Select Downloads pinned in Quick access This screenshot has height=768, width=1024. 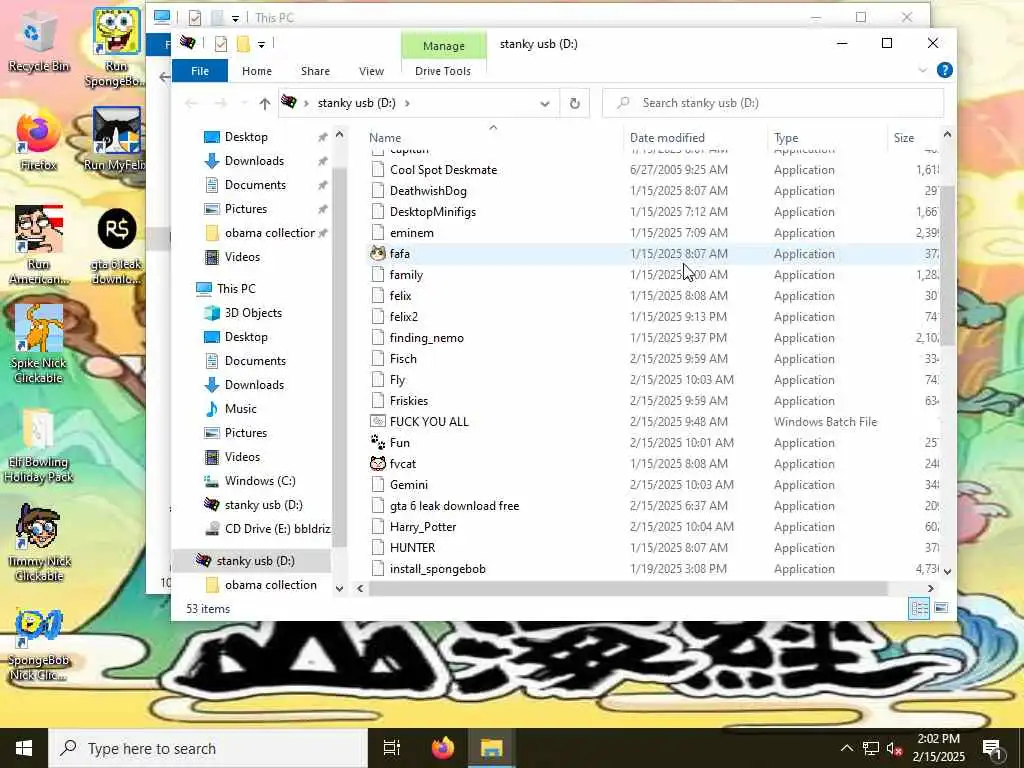[x=254, y=161]
